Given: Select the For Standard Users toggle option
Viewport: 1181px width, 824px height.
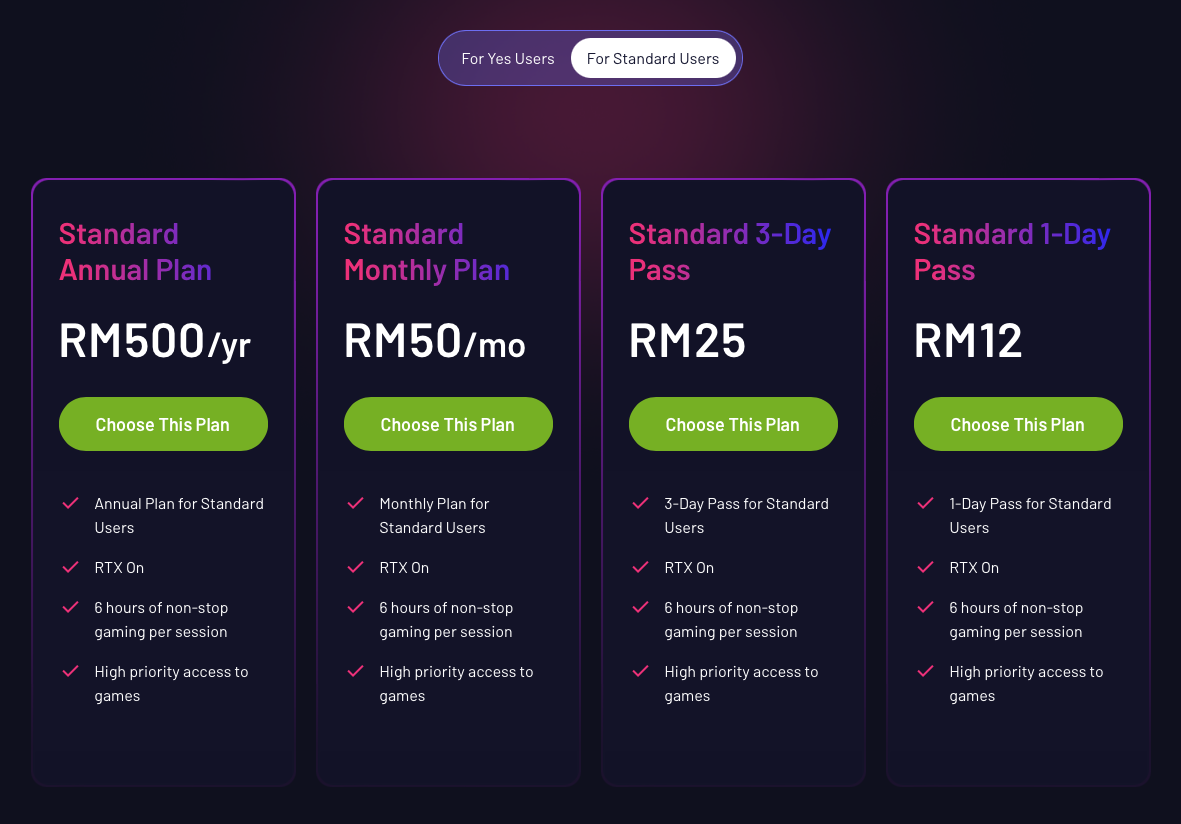Looking at the screenshot, I should [x=653, y=59].
